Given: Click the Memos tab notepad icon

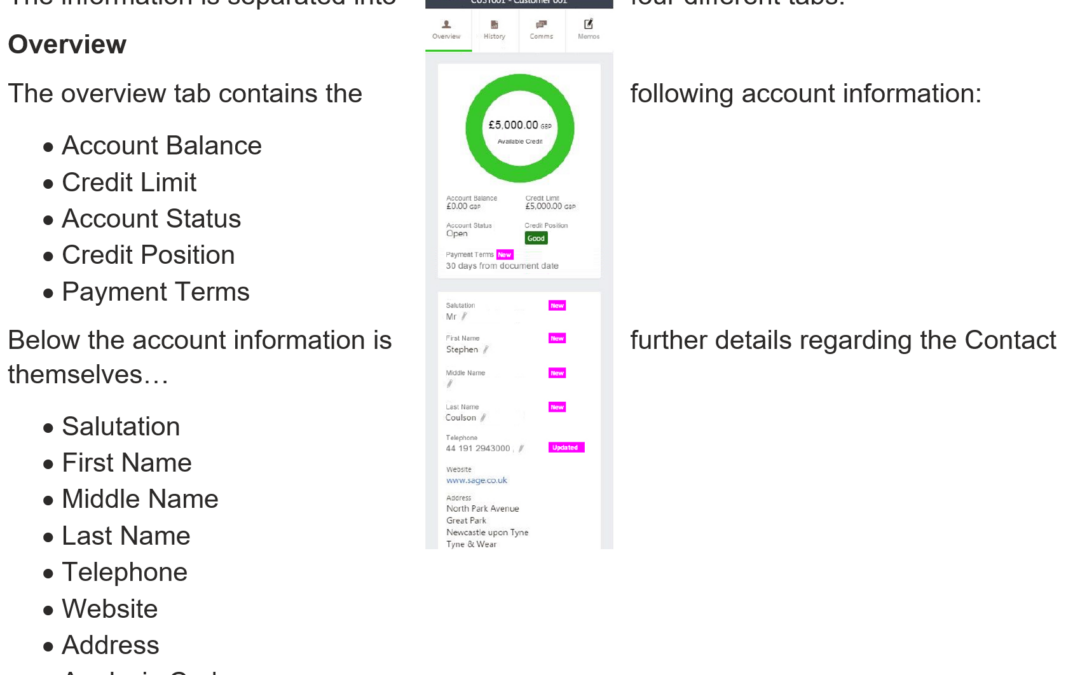Looking at the screenshot, I should coord(588,24).
